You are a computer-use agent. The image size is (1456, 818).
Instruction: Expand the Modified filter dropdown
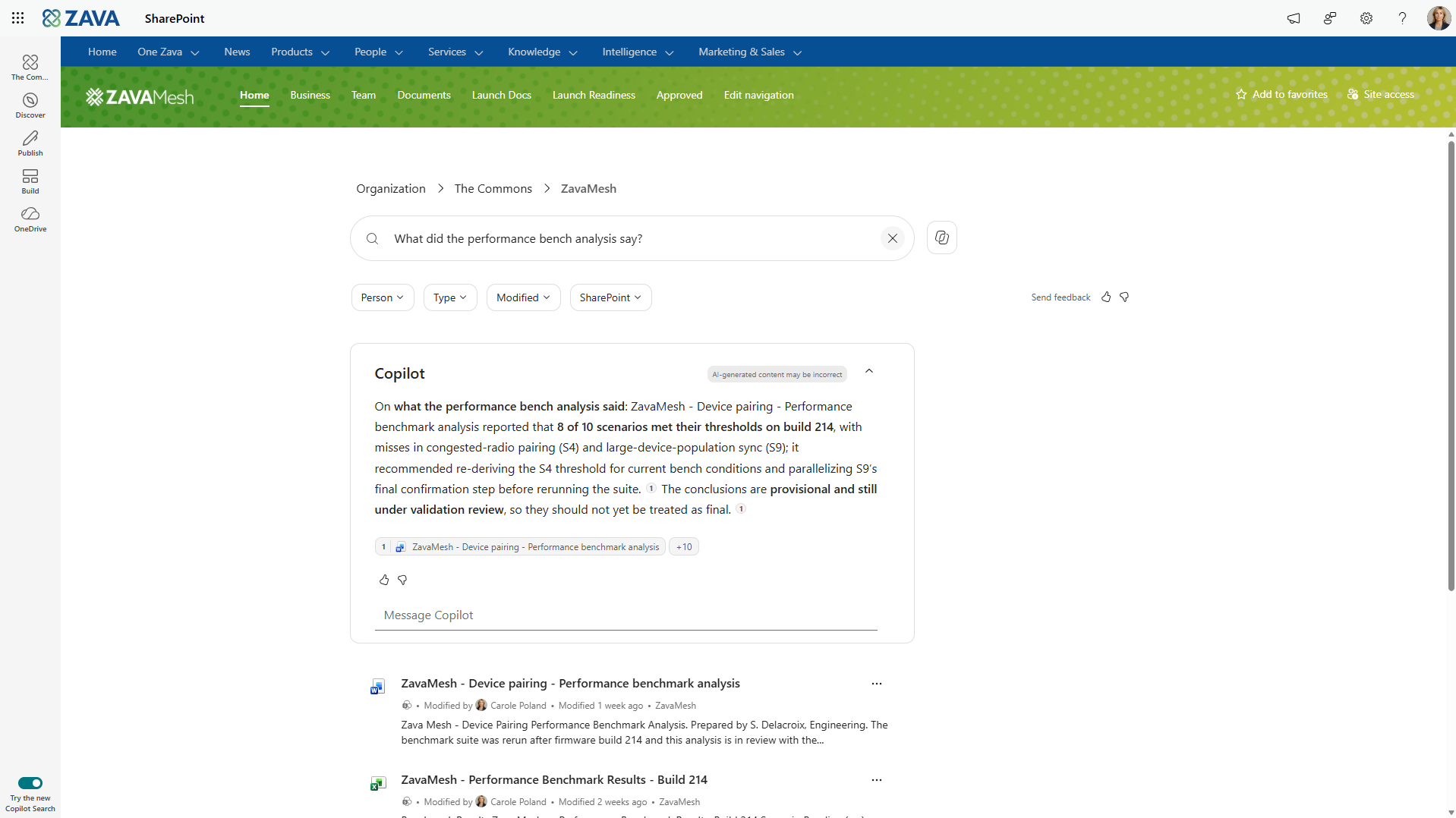click(523, 297)
